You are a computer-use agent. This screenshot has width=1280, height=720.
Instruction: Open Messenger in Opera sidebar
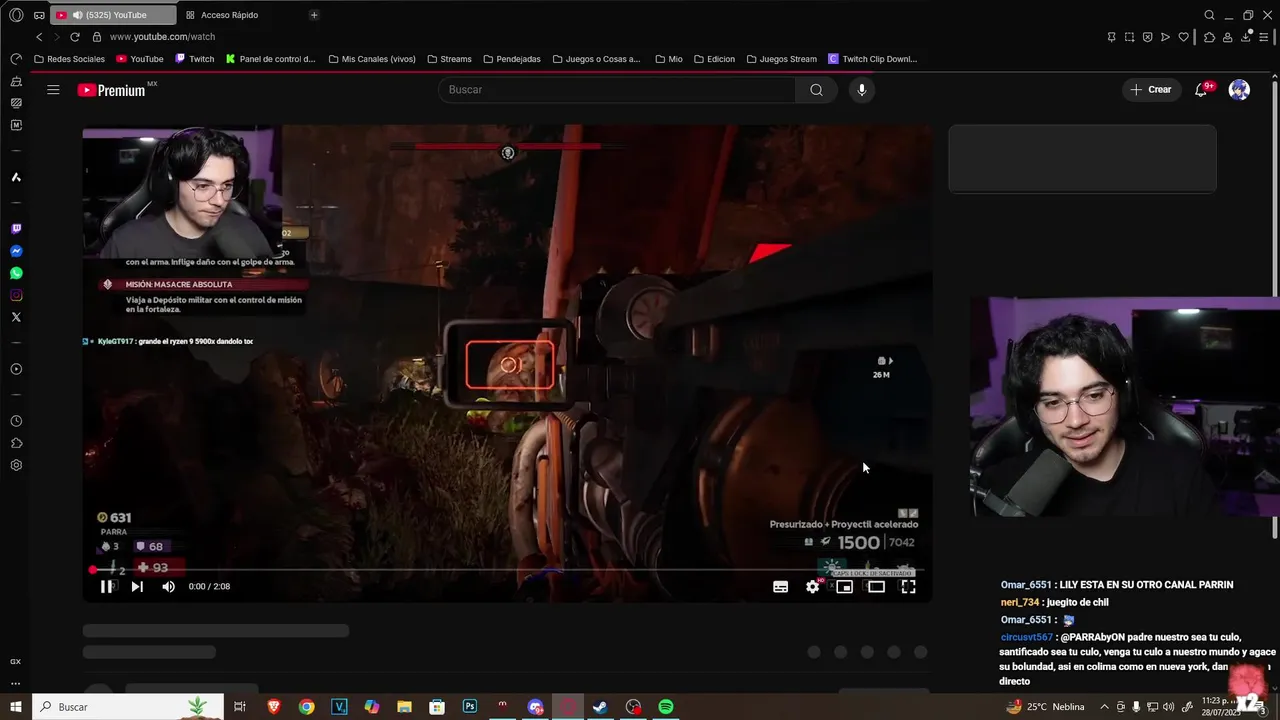click(16, 251)
